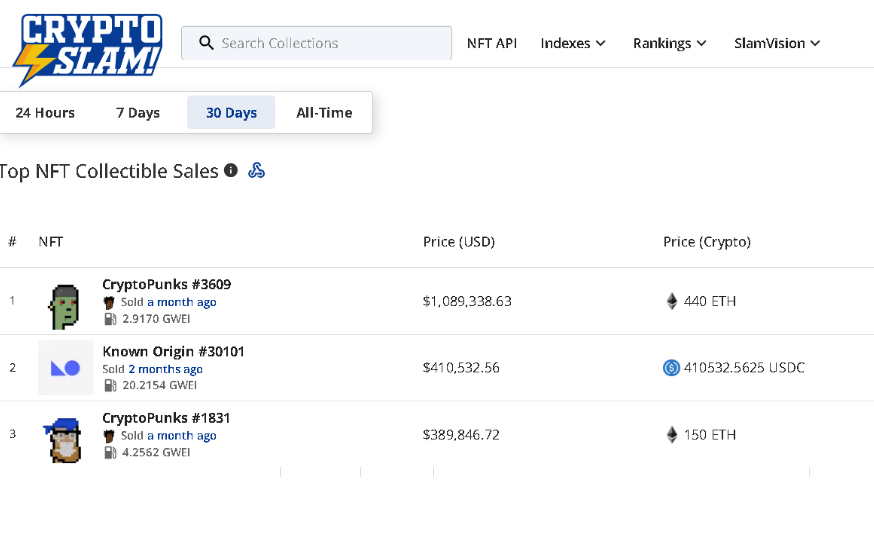Click the USDC coin icon in row 2
The width and height of the screenshot is (874, 533).
671,368
